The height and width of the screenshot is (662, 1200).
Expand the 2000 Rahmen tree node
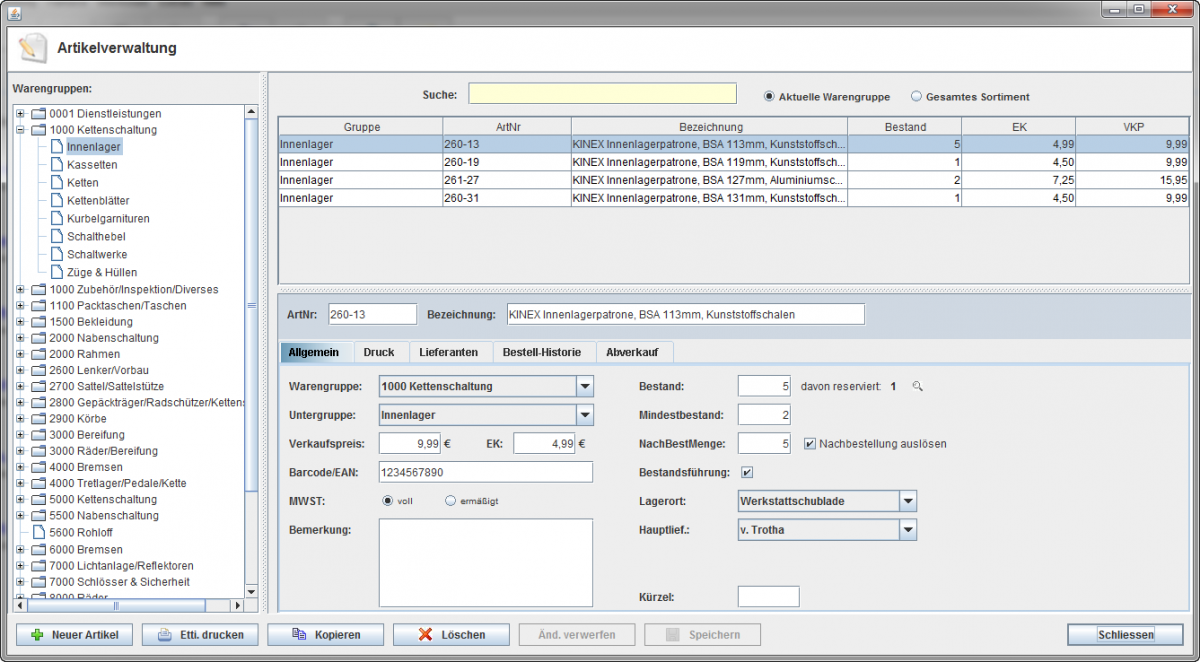coord(21,354)
